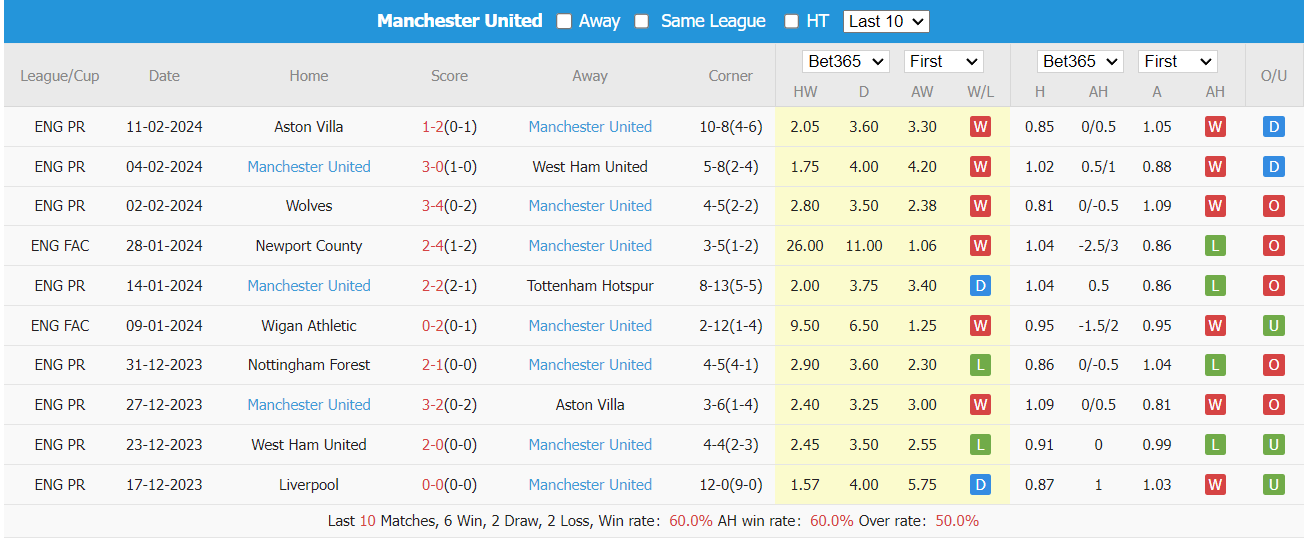This screenshot has height=542, width=1305.
Task: Click the red W badge for Aston Villa 1-2 match
Action: [980, 127]
